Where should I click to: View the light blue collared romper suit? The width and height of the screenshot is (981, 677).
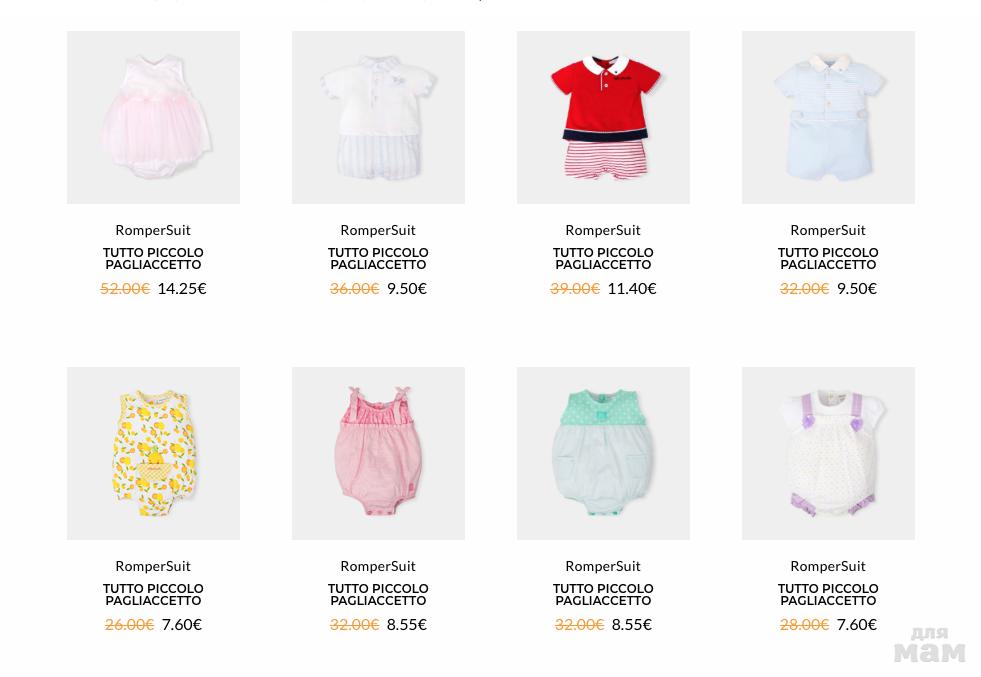pos(828,117)
